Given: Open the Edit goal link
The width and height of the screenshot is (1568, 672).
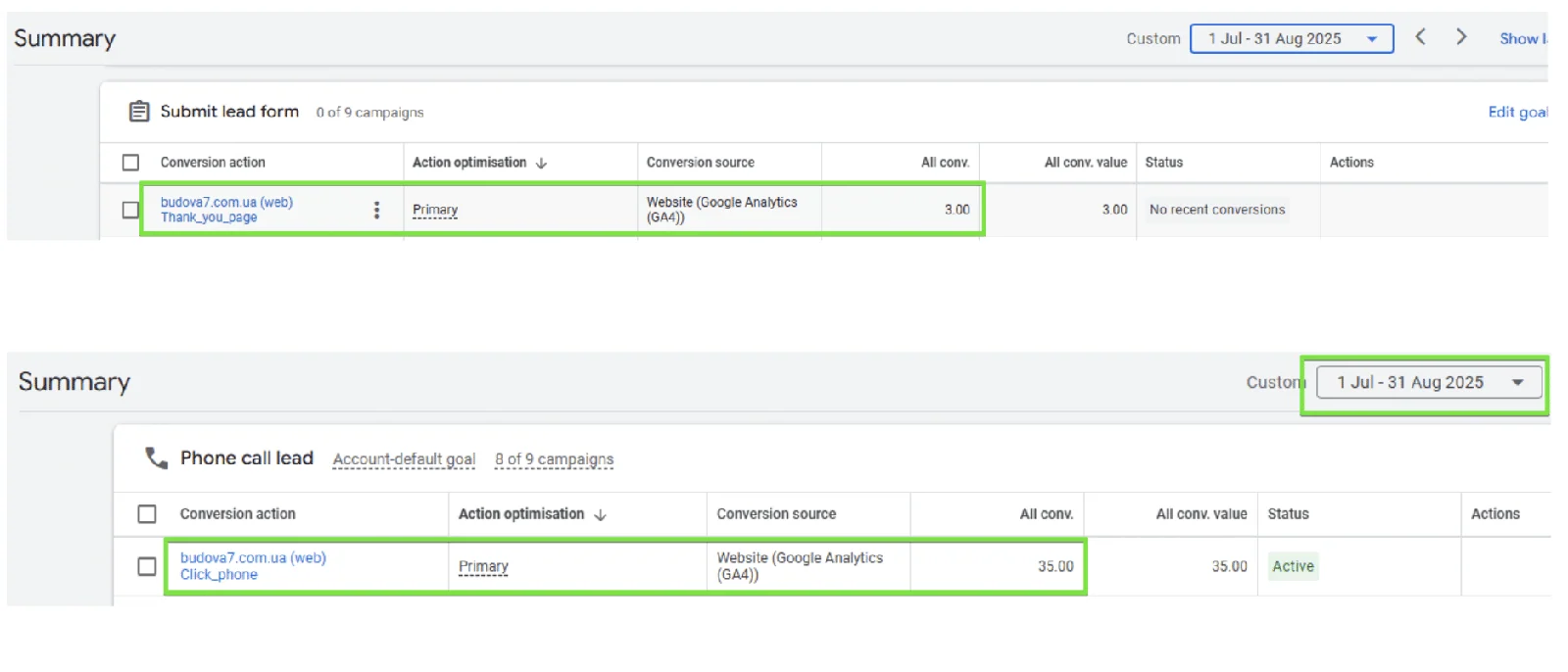Looking at the screenshot, I should point(1517,112).
